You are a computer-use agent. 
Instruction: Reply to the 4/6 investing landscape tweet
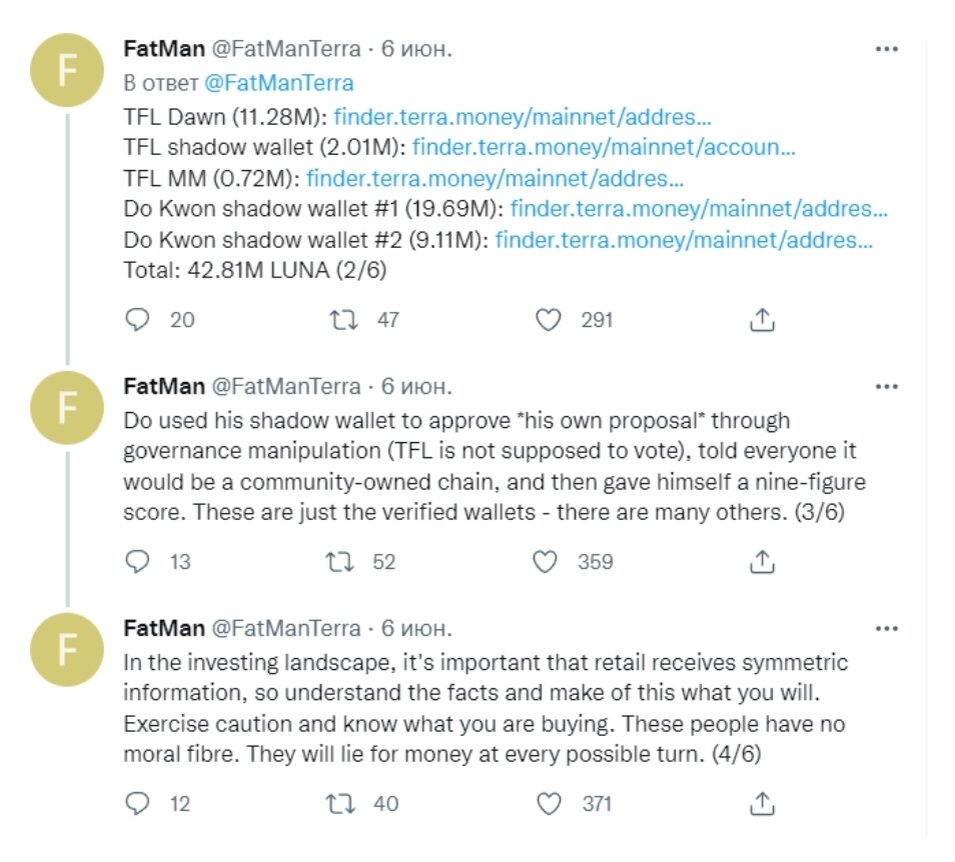(137, 803)
